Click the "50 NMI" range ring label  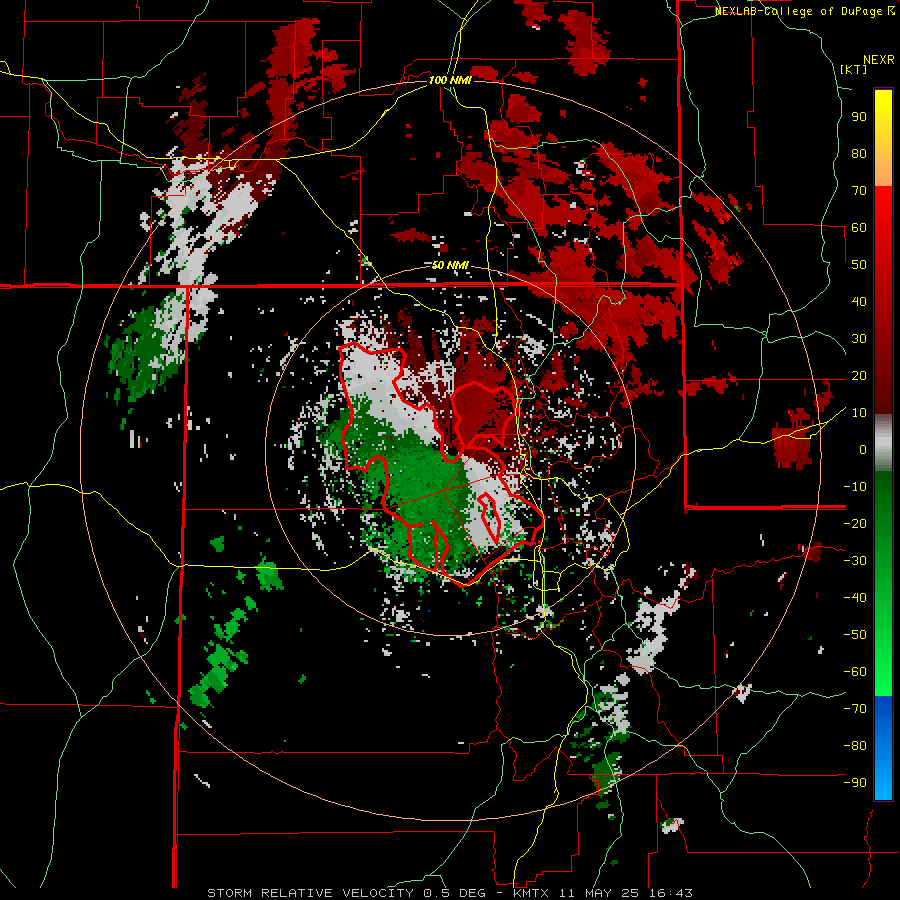[x=450, y=265]
